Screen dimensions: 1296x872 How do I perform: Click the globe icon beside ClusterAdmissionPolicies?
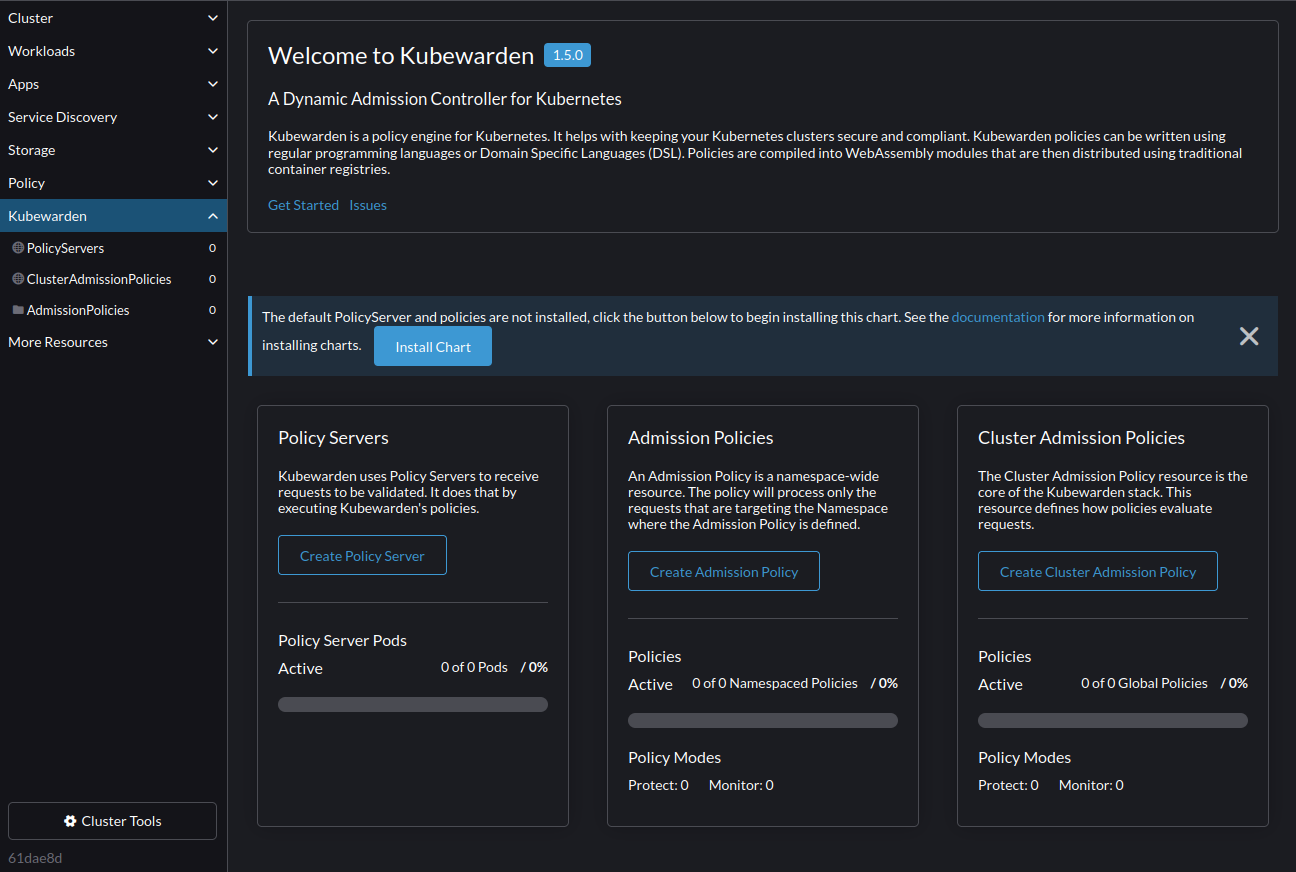point(18,279)
